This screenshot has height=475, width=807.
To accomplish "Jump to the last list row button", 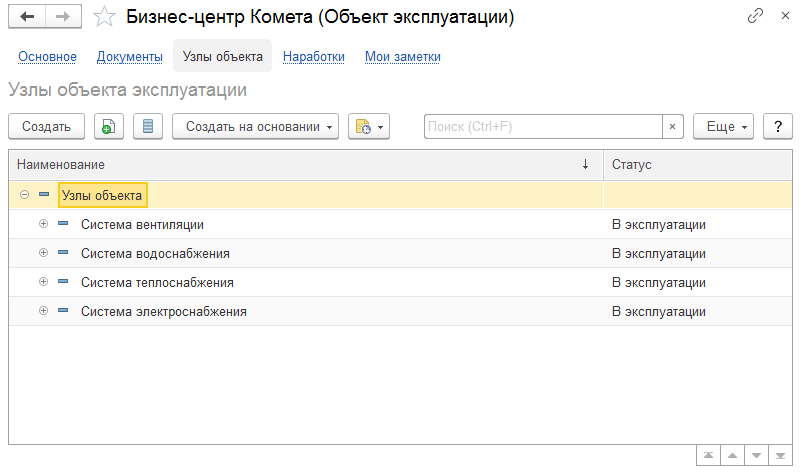I will pyautogui.click(x=780, y=455).
